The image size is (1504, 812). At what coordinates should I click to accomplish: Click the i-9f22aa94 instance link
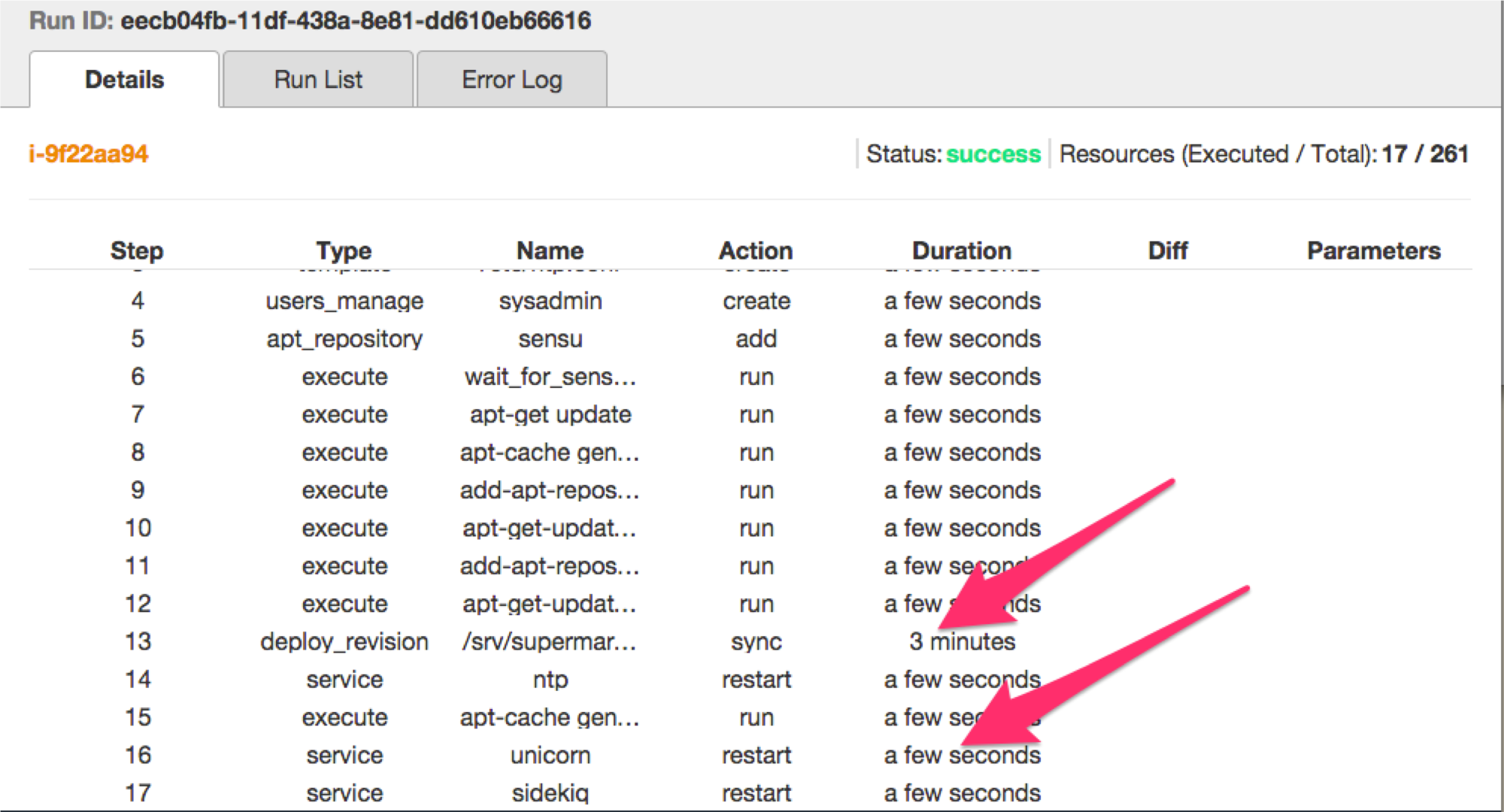click(x=89, y=154)
